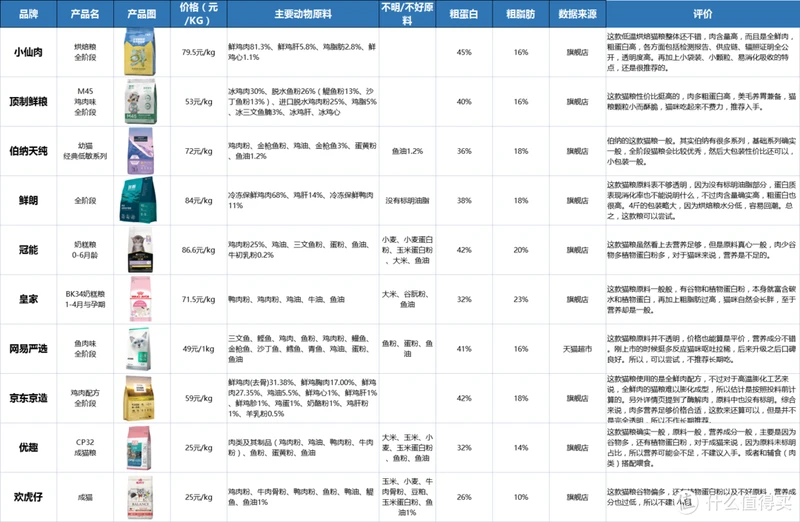Click the product name cell 奶糕粮 0-6月龄
The height and width of the screenshot is (522, 800).
[x=85, y=250]
